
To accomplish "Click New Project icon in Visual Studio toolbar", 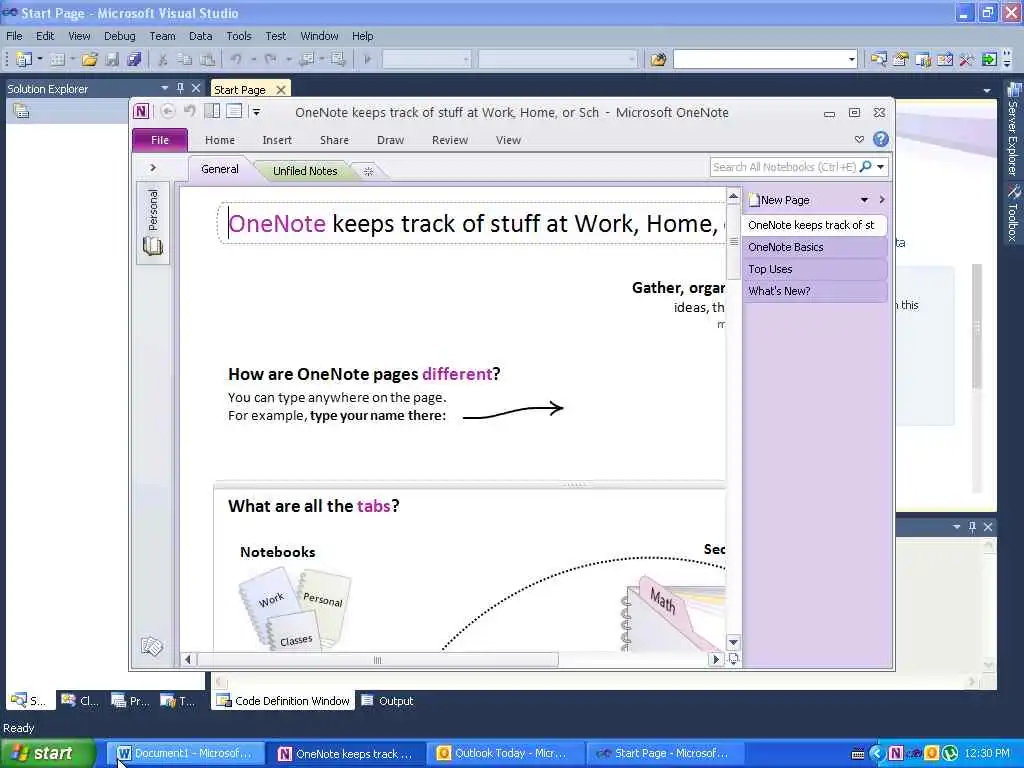I will [24, 59].
